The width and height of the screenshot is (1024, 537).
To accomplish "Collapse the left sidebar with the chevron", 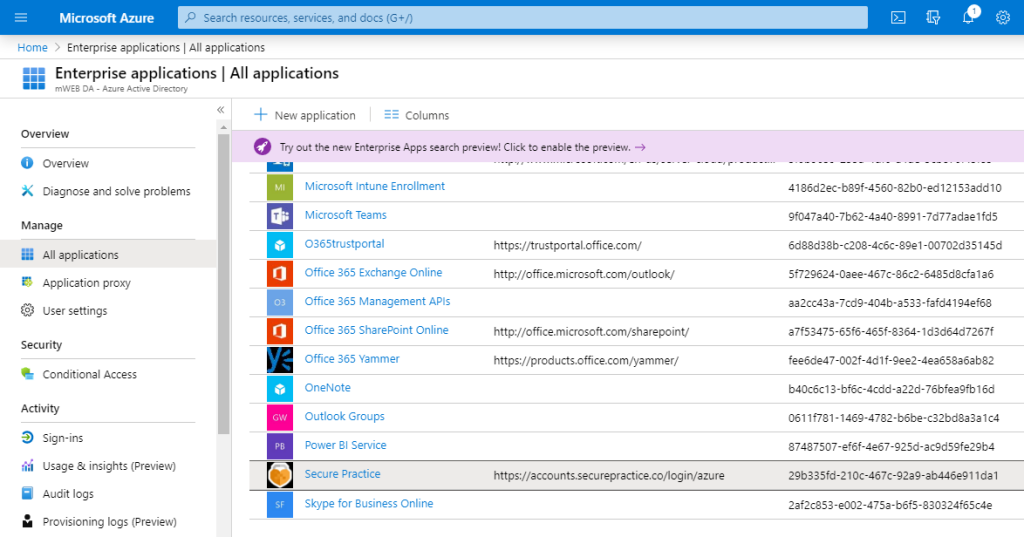I will click(221, 110).
